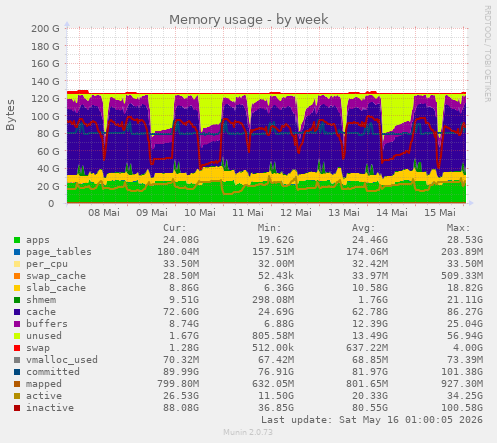Click the 'Avg:' column header
Image resolution: width=497 pixels, height=443 pixels.
[363, 228]
